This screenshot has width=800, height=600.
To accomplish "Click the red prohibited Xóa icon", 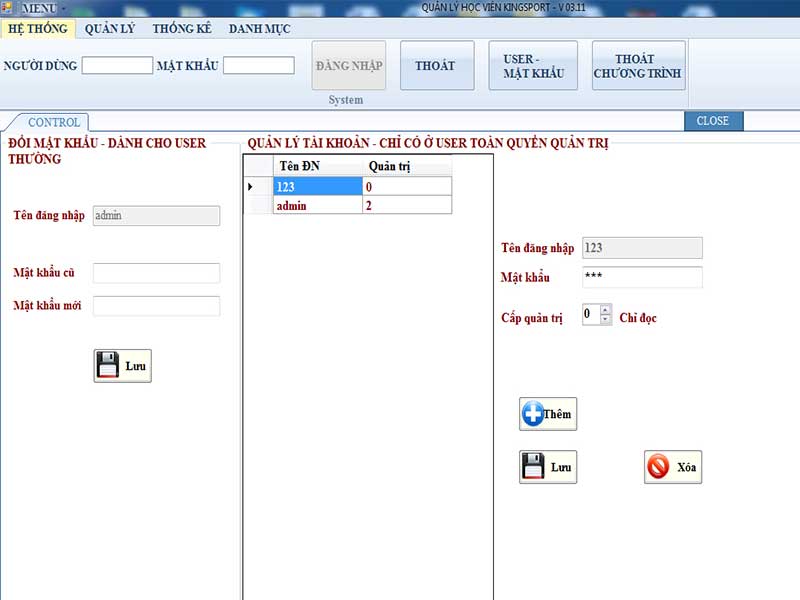I will [x=658, y=466].
